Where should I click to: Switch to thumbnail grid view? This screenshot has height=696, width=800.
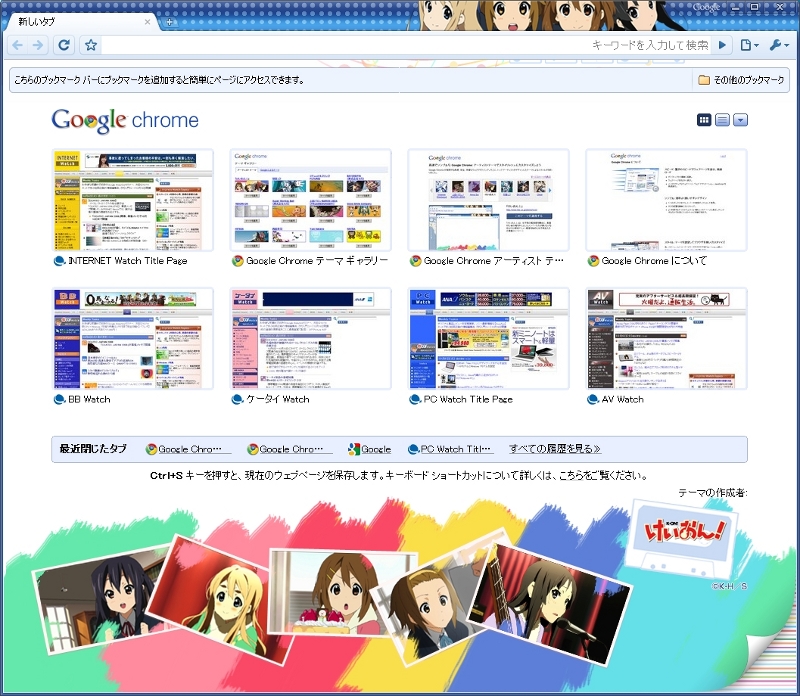(x=704, y=120)
